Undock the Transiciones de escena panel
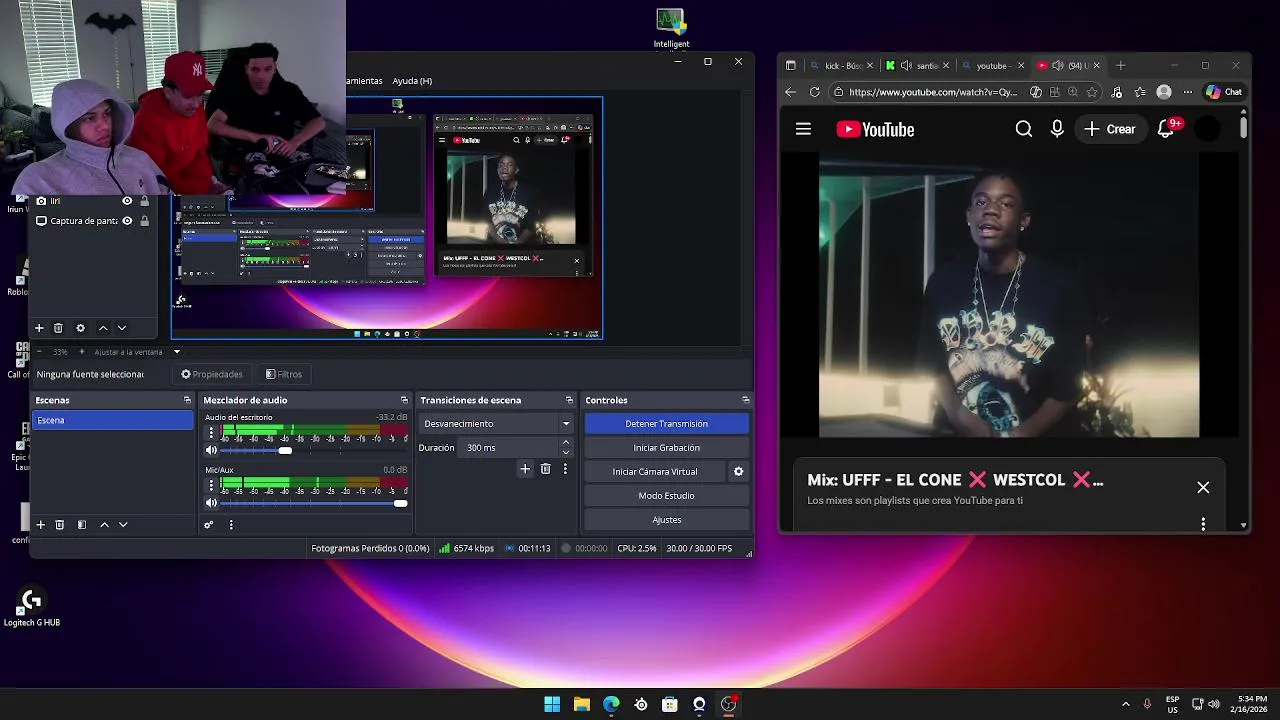This screenshot has width=1280, height=720. point(569,400)
